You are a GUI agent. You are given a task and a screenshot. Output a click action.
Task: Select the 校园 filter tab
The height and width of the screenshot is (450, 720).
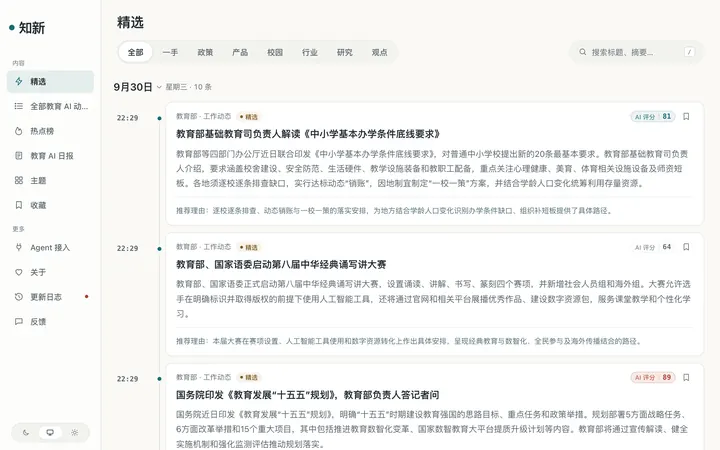tap(275, 52)
